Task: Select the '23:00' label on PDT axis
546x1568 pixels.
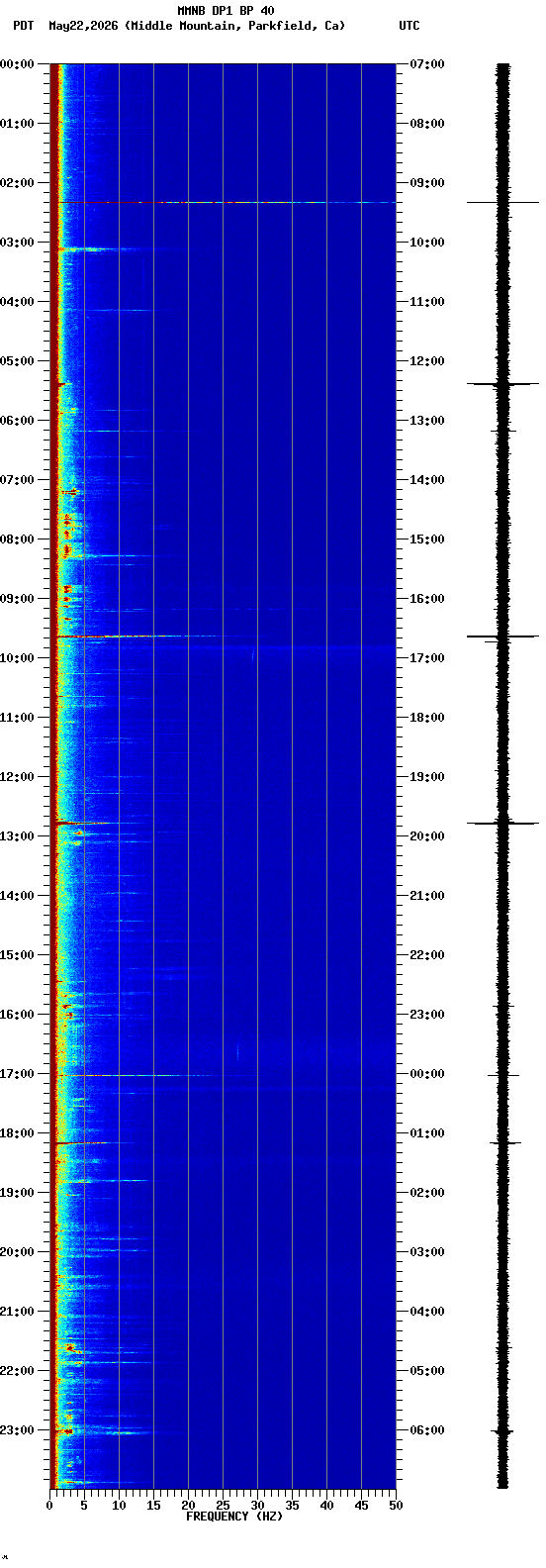Action: pyautogui.click(x=18, y=1430)
